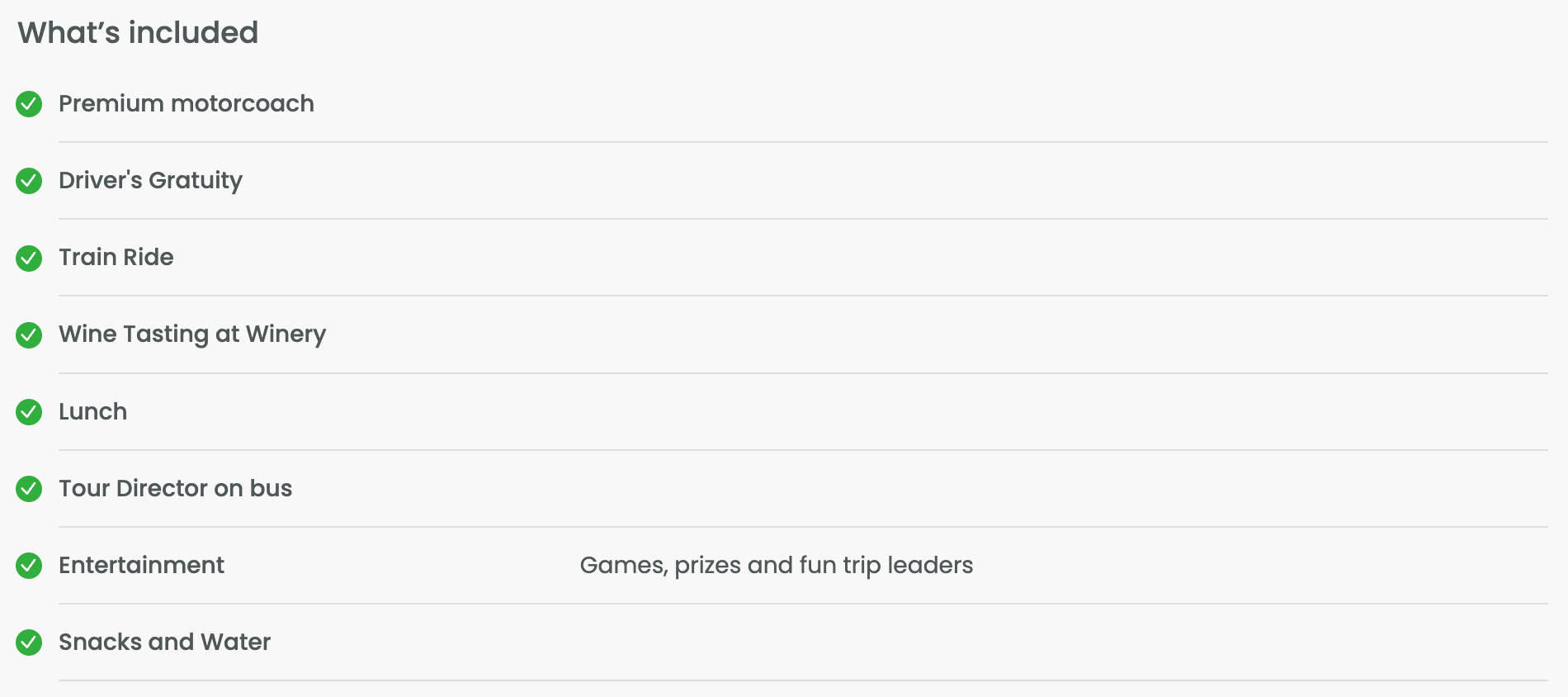Click the green checkmark beside Entertainment
1568x697 pixels.
(x=29, y=566)
